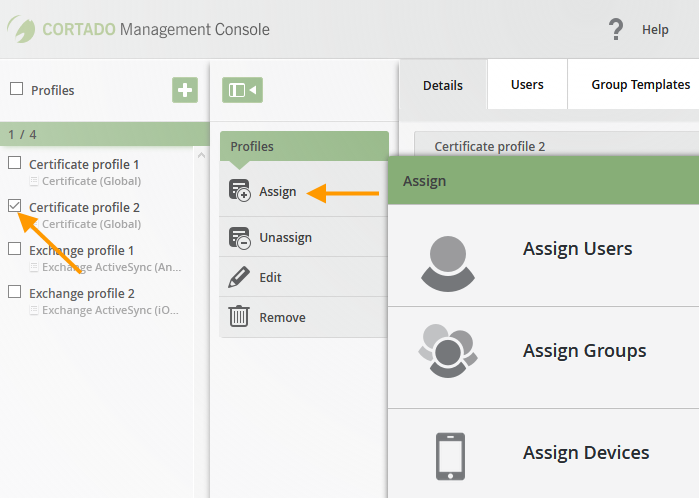Click the Assign profile icon
699x498 pixels.
coord(239,191)
